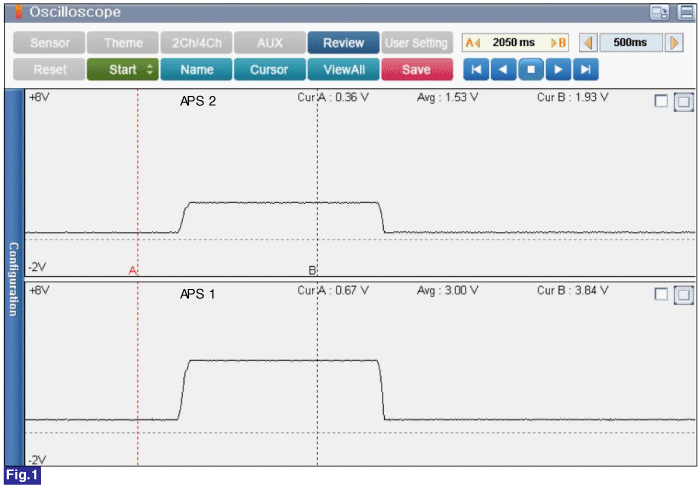Image resolution: width=700 pixels, height=487 pixels.
Task: Select cursor B marker label
Action: coord(312,271)
